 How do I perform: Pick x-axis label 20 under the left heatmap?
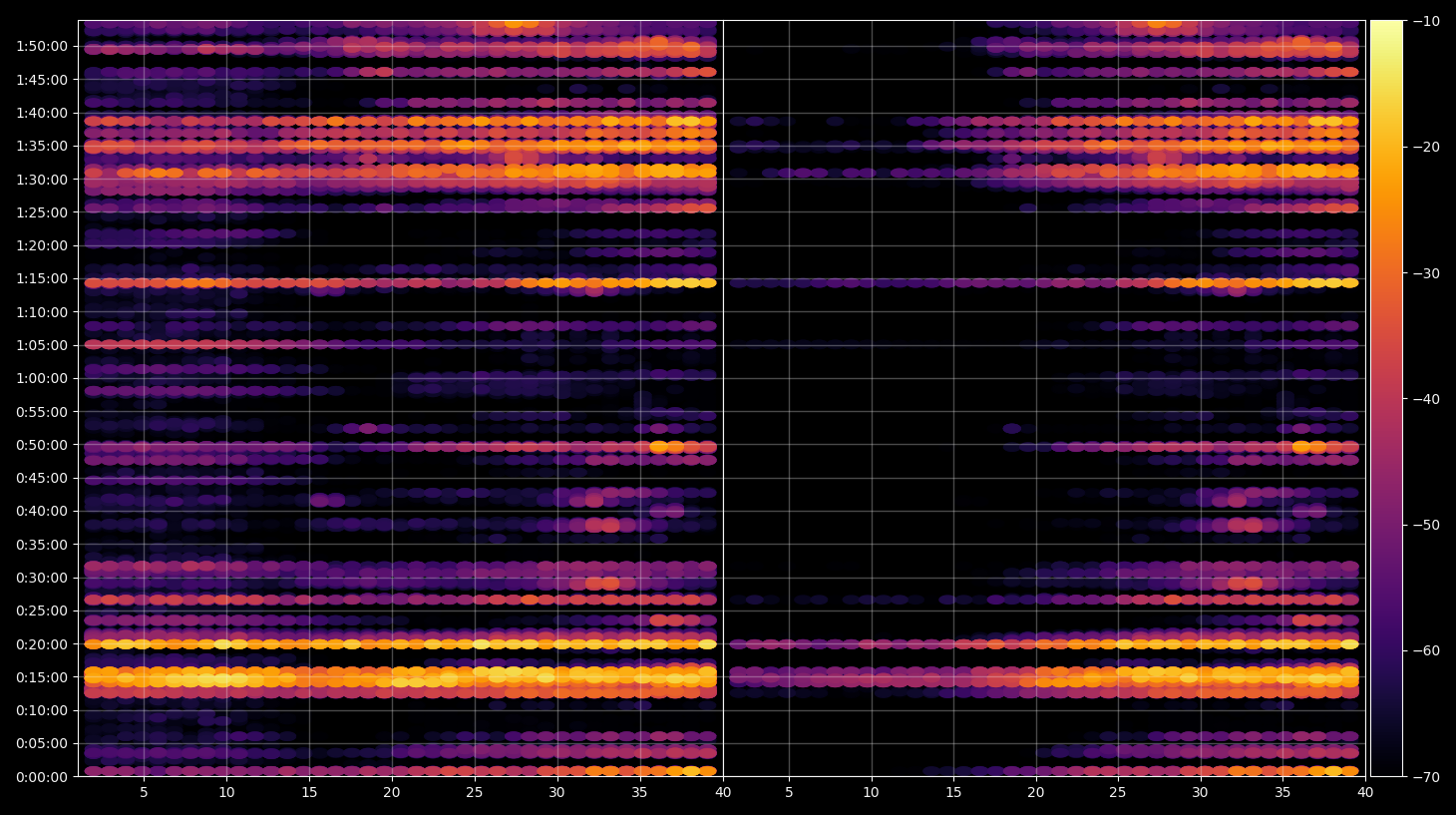(x=392, y=793)
